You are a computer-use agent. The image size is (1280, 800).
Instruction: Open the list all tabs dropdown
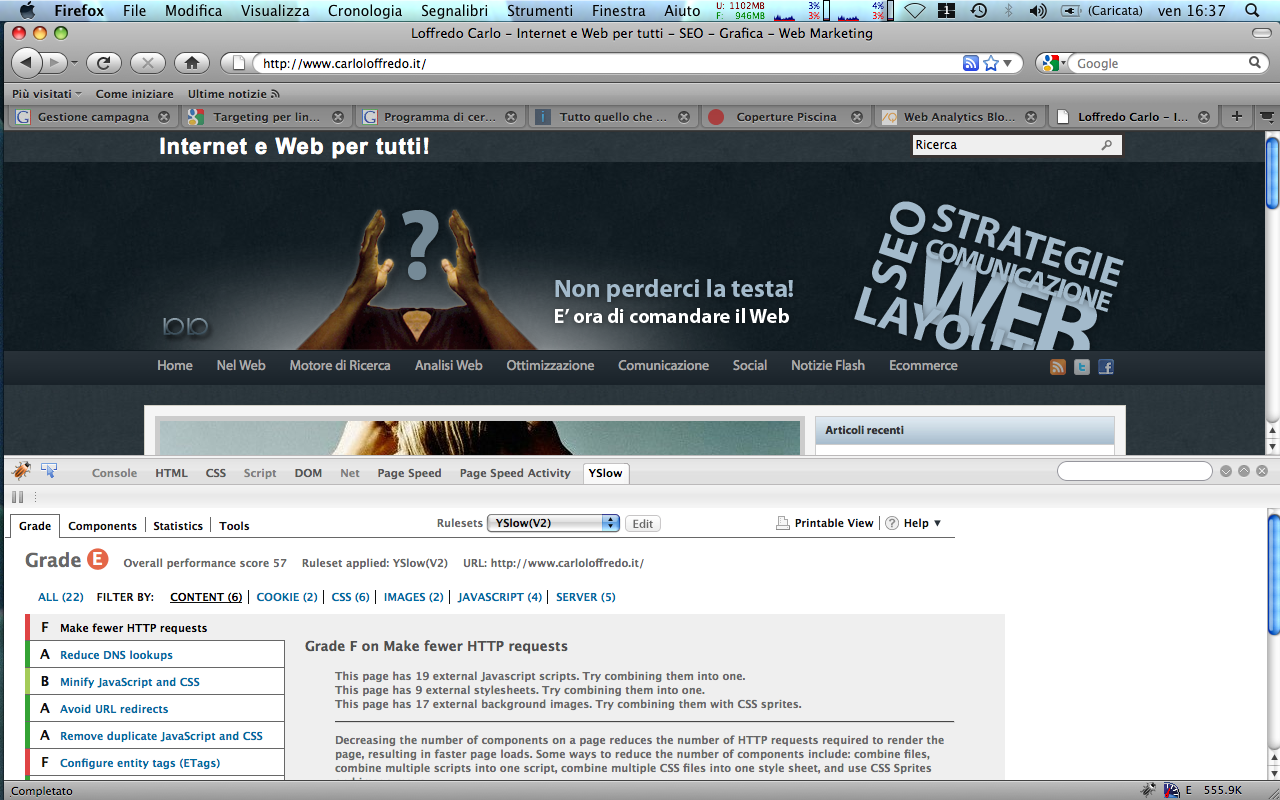(1268, 116)
